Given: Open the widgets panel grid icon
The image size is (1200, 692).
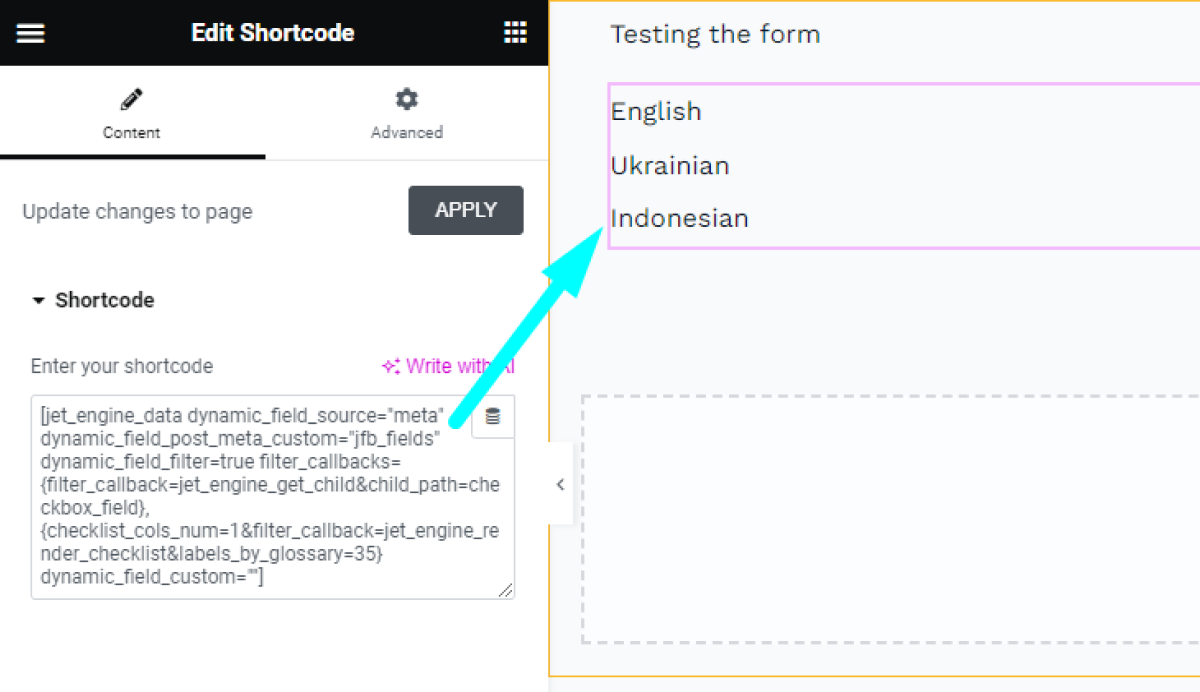Looking at the screenshot, I should click(515, 32).
